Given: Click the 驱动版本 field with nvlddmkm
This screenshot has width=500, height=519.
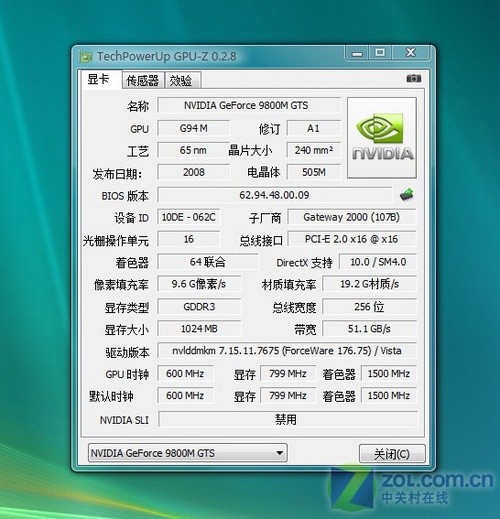Looking at the screenshot, I should (287, 351).
